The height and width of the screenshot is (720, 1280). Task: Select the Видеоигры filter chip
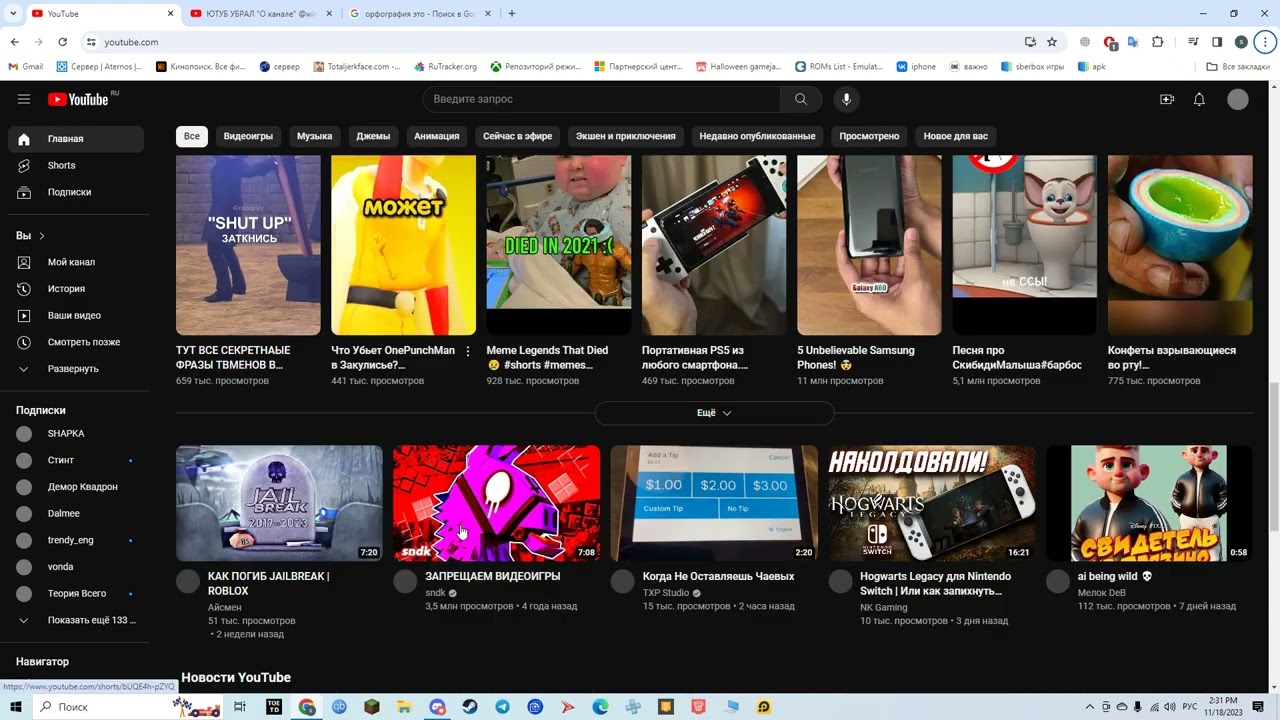coord(248,136)
